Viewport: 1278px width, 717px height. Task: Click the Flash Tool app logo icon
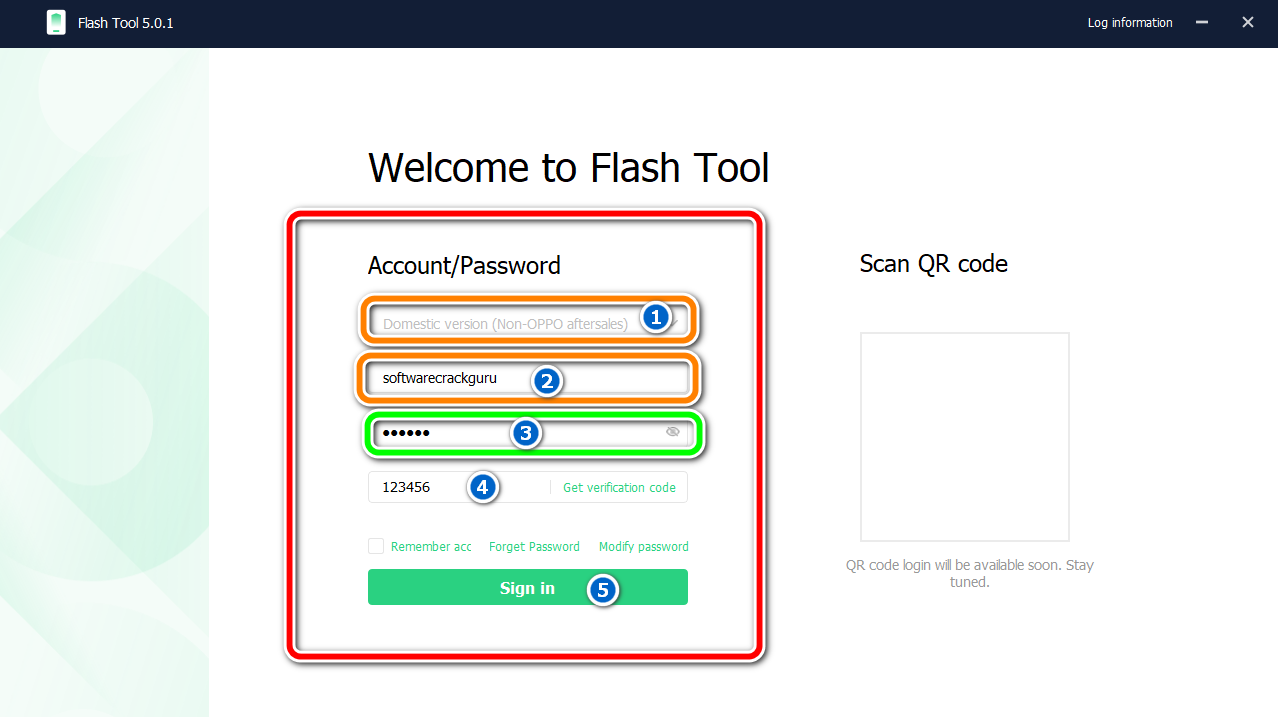tap(56, 22)
